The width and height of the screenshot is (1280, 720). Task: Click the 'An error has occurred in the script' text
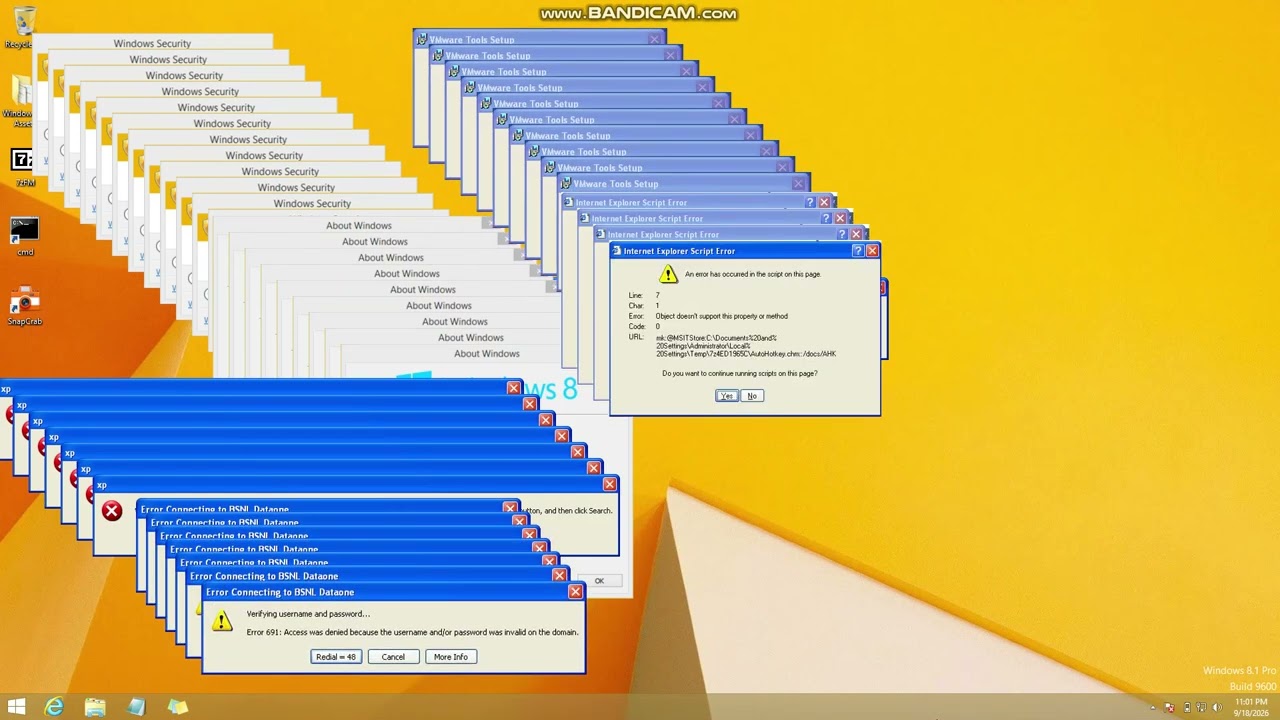(x=753, y=274)
